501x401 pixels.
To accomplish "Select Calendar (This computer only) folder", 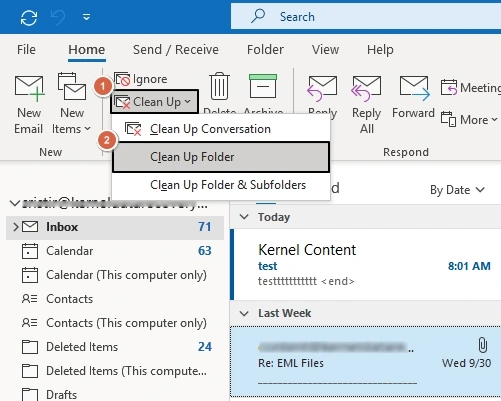I will (115, 275).
